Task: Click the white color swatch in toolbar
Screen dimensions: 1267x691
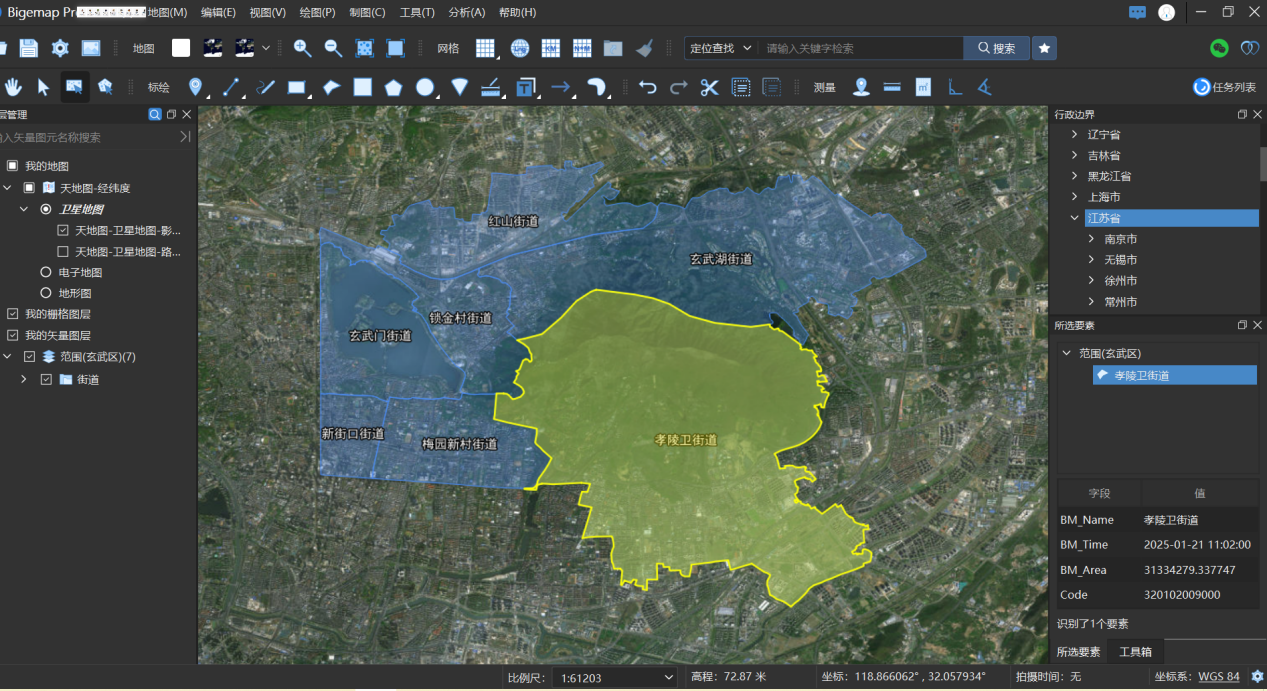Action: point(180,47)
